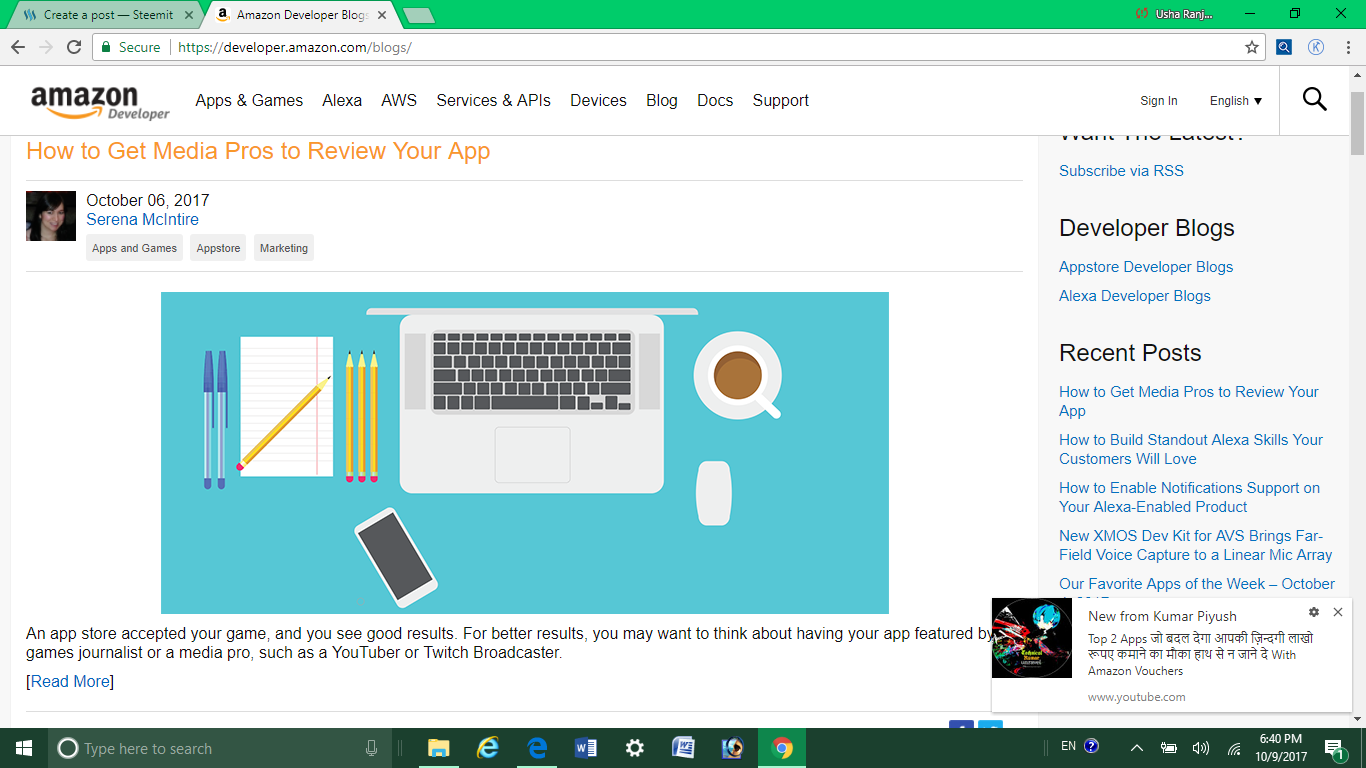
Task: Open the AWS nav item
Action: [399, 100]
